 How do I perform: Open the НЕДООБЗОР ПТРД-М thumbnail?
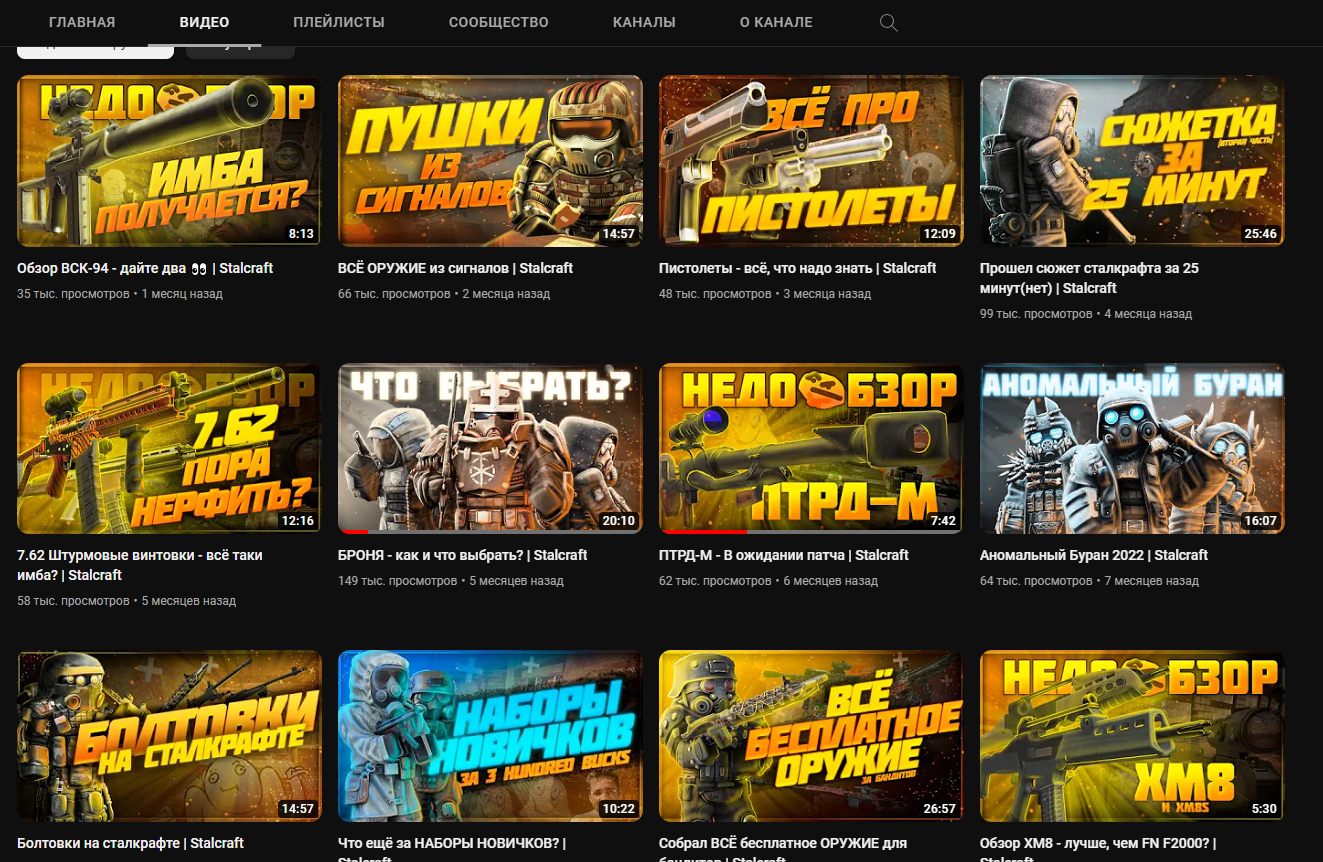point(811,448)
